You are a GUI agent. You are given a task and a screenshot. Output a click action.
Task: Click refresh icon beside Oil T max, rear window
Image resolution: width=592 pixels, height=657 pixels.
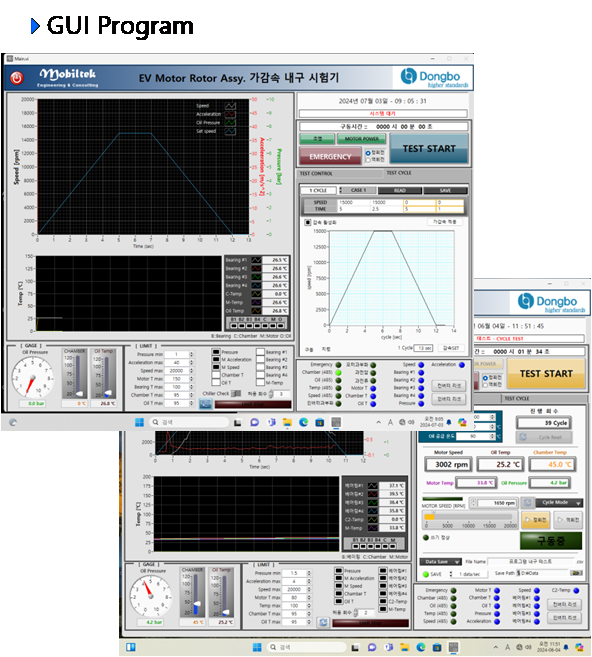click(x=323, y=622)
